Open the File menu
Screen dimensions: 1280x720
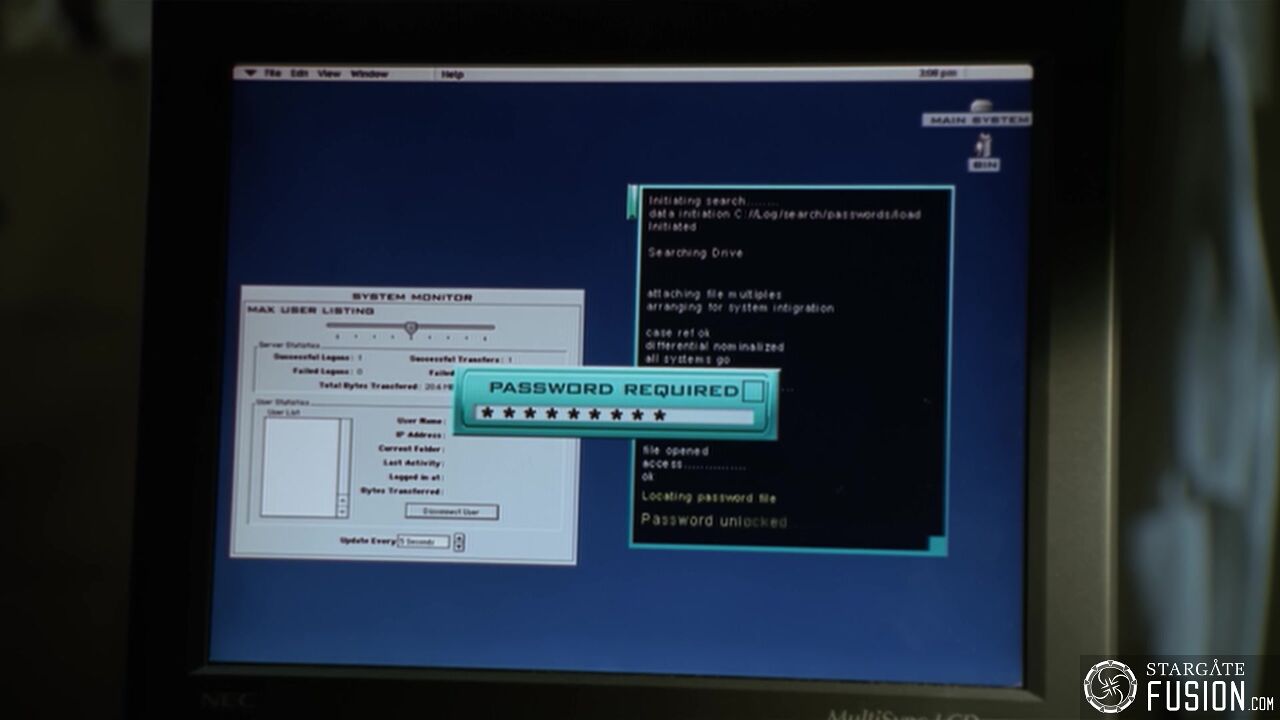(273, 74)
